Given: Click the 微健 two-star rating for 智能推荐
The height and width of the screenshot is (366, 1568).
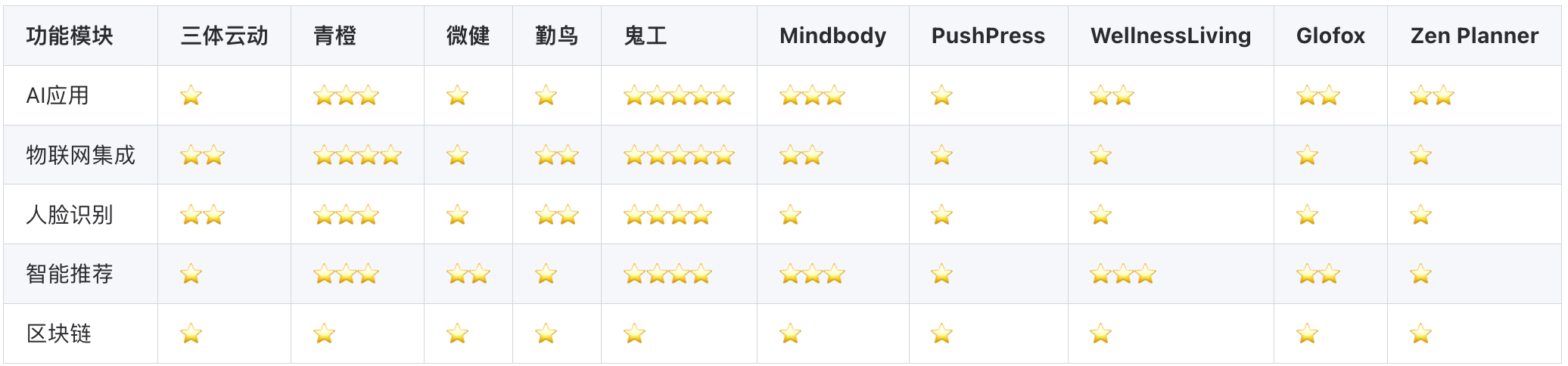Looking at the screenshot, I should 468,274.
